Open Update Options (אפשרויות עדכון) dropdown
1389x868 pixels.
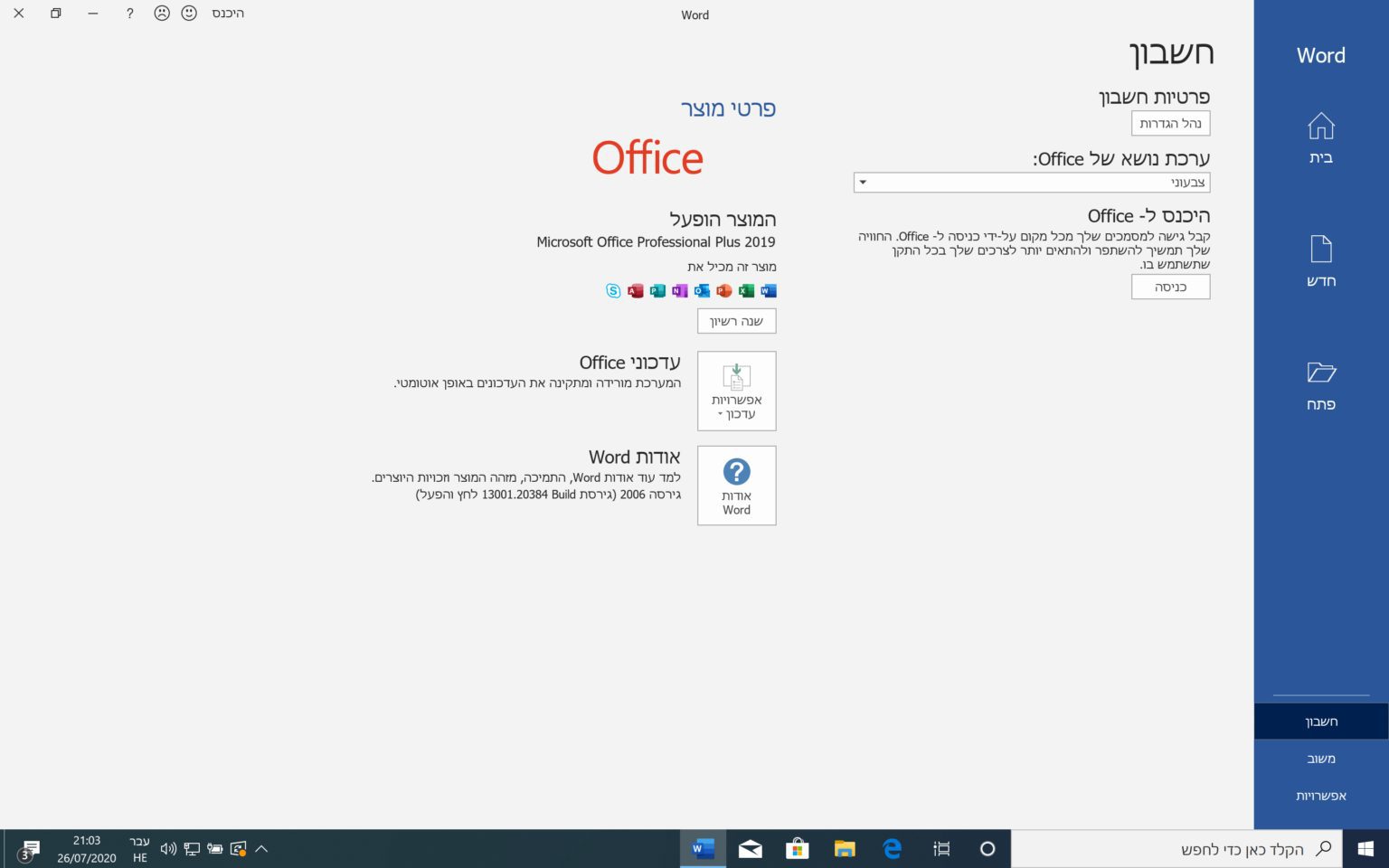click(x=736, y=392)
